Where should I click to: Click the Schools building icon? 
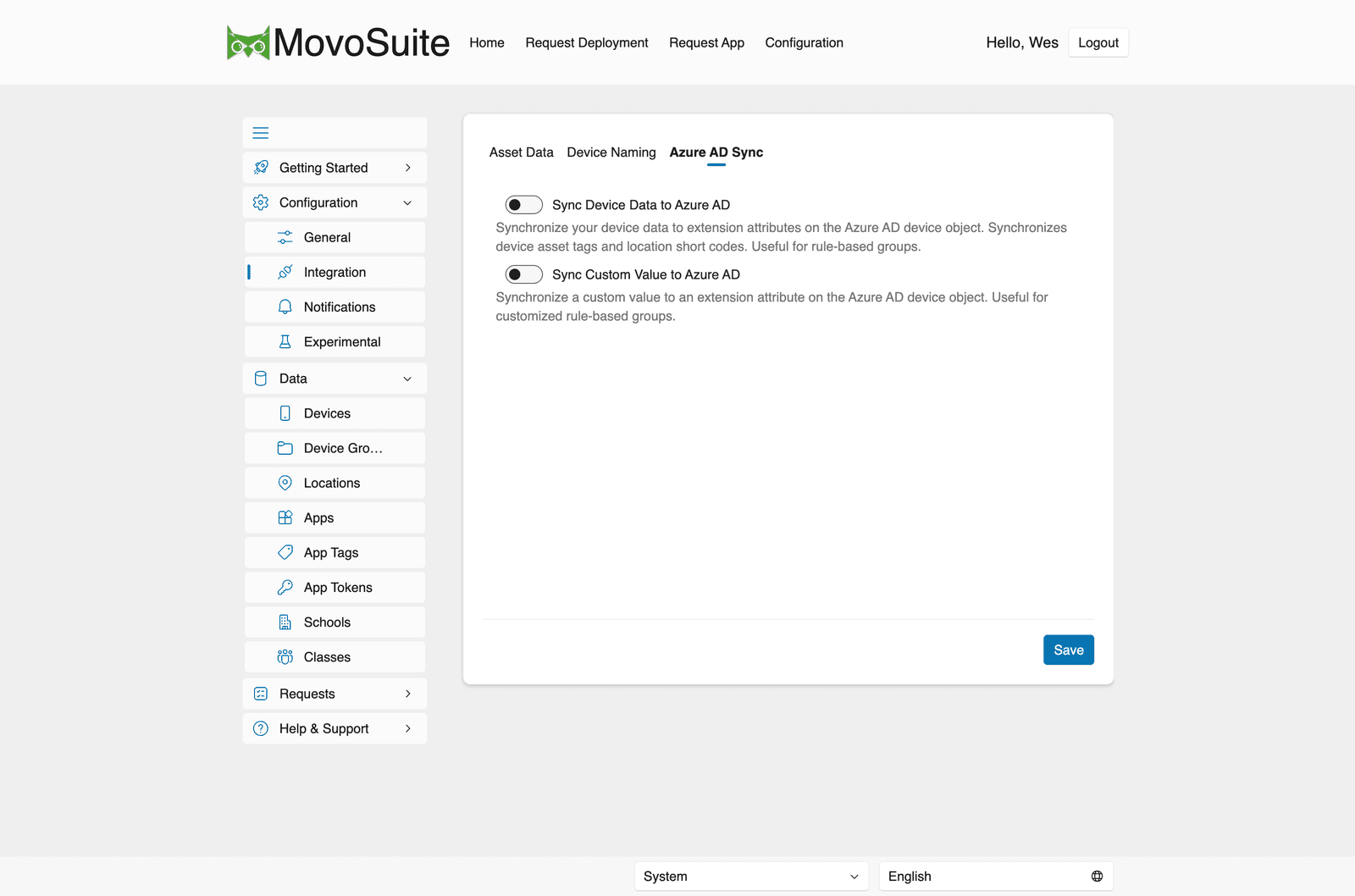coord(285,622)
